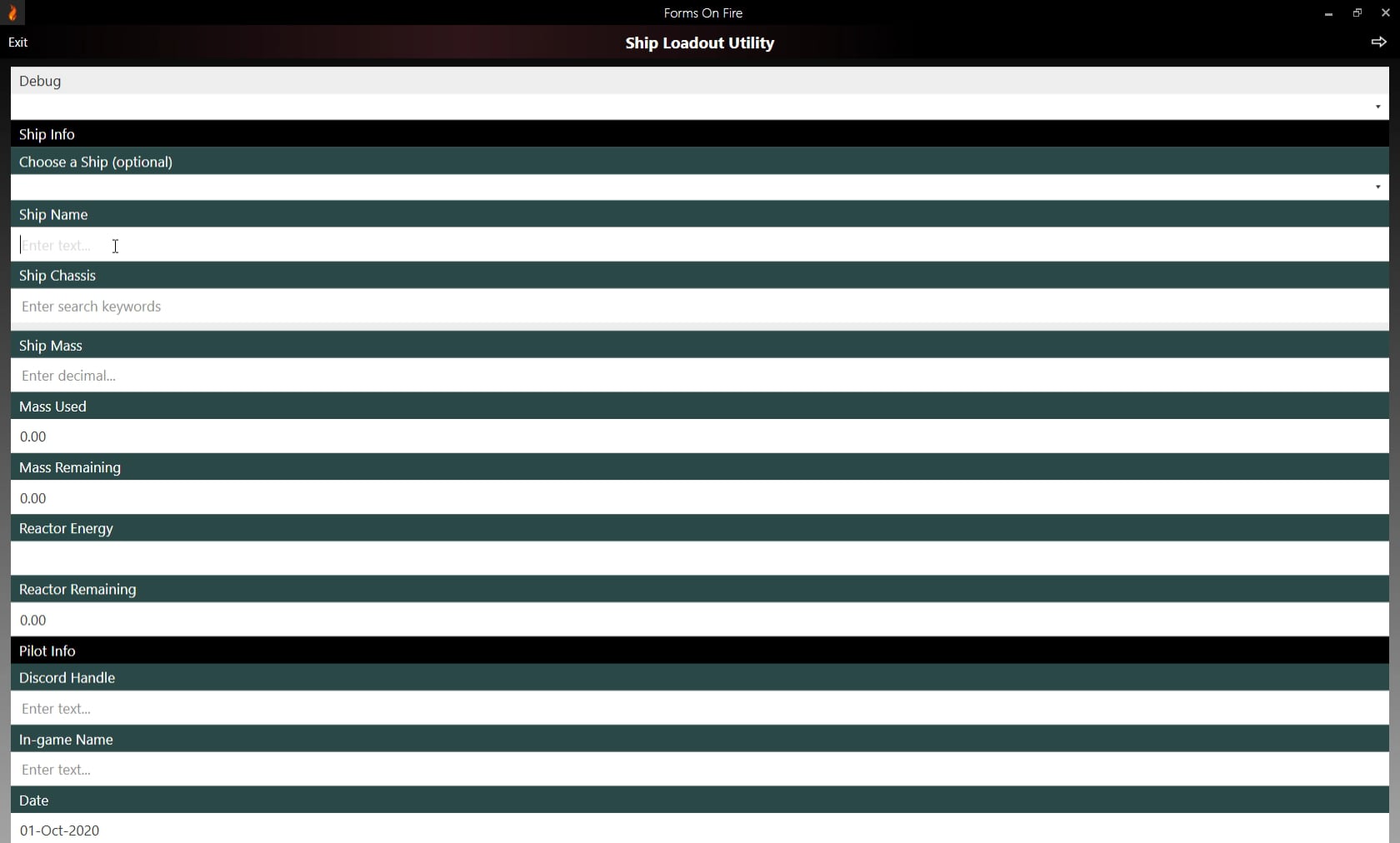The image size is (1400, 843).
Task: Restore down the application window
Action: [1357, 12]
